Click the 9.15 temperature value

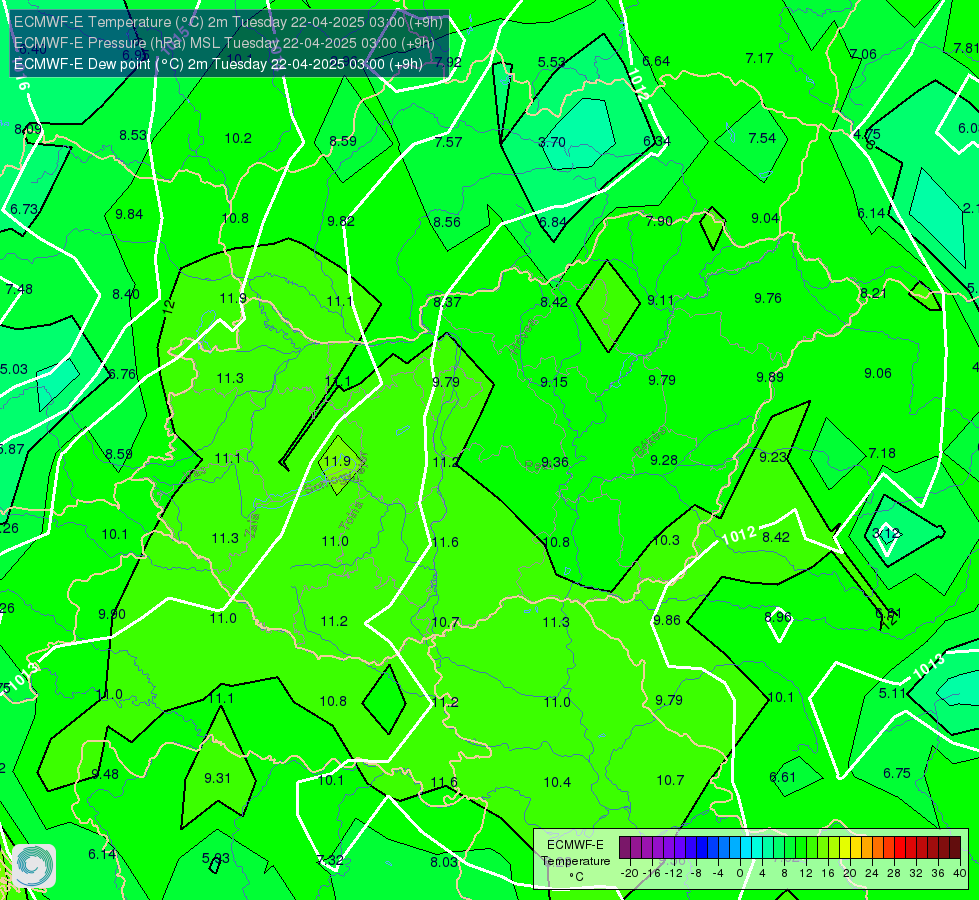tap(554, 382)
